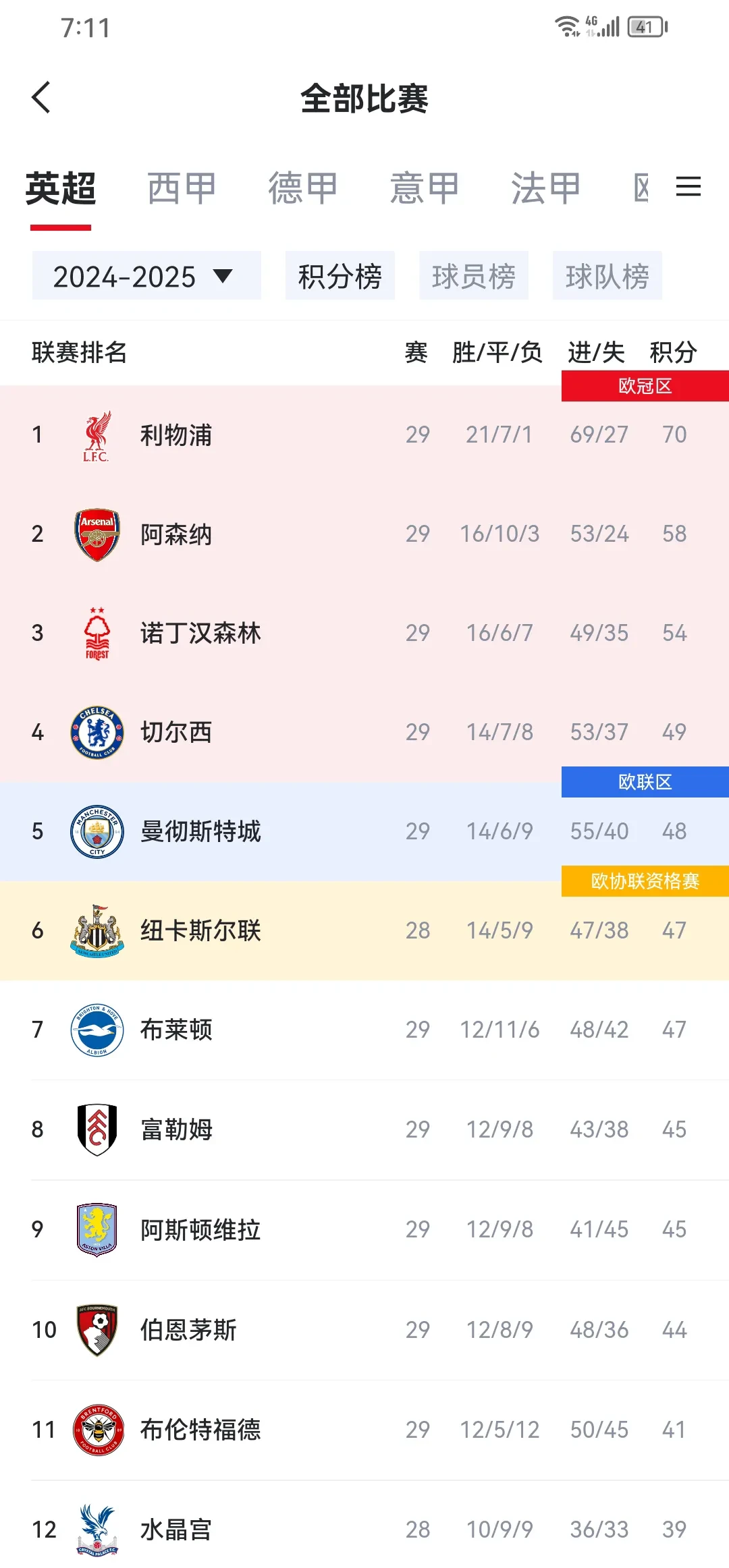Tap the Aston Villa lion crest
Screen dimensions: 729x1568
(x=97, y=1229)
